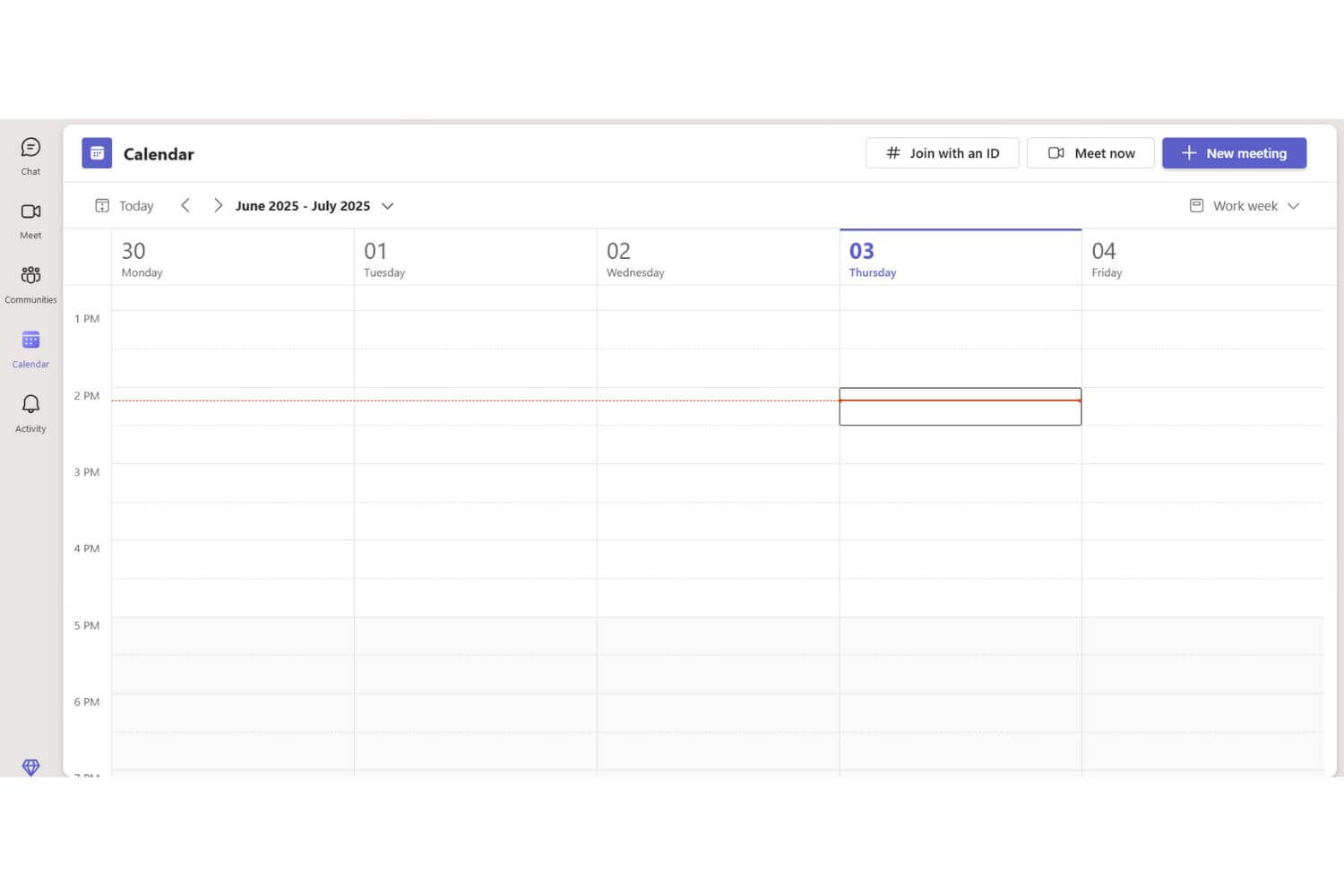Go to previous week using left arrow
Viewport: 1344px width, 896px height.
pos(185,205)
